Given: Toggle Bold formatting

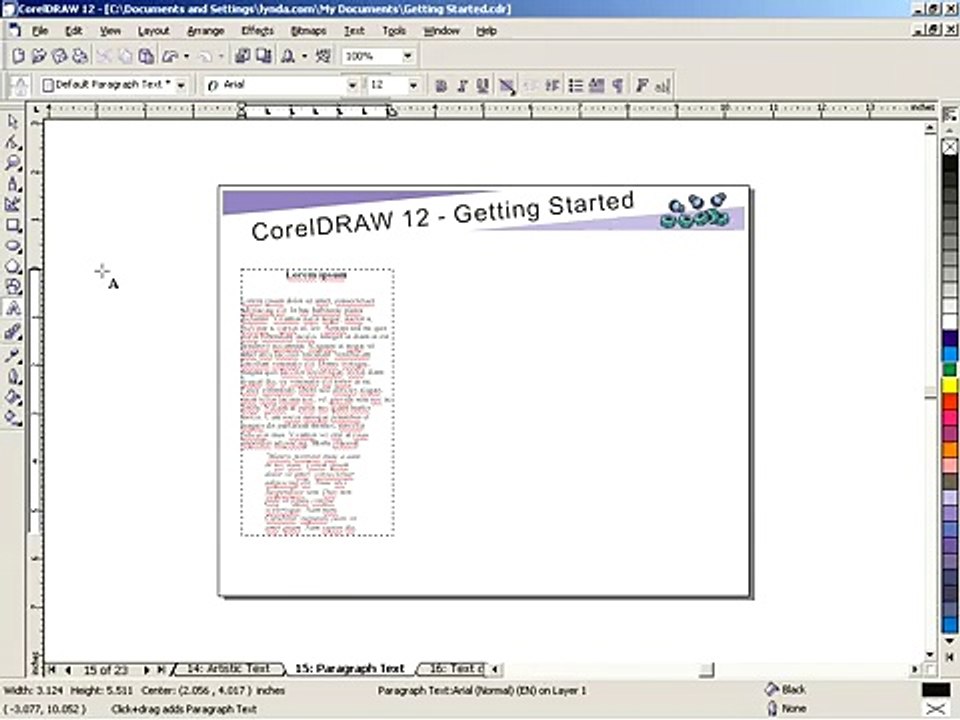Looking at the screenshot, I should coord(441,86).
